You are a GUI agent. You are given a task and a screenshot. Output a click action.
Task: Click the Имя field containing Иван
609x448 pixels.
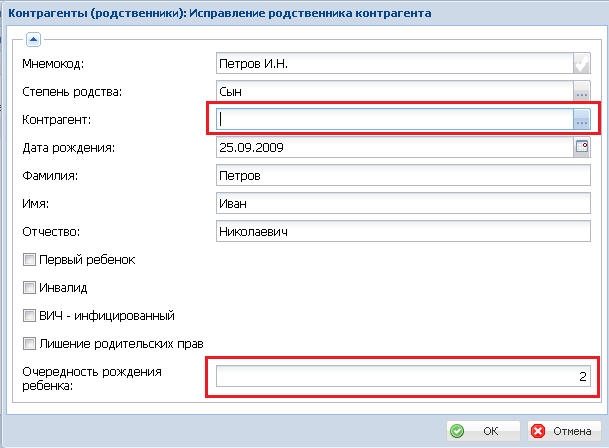[403, 204]
